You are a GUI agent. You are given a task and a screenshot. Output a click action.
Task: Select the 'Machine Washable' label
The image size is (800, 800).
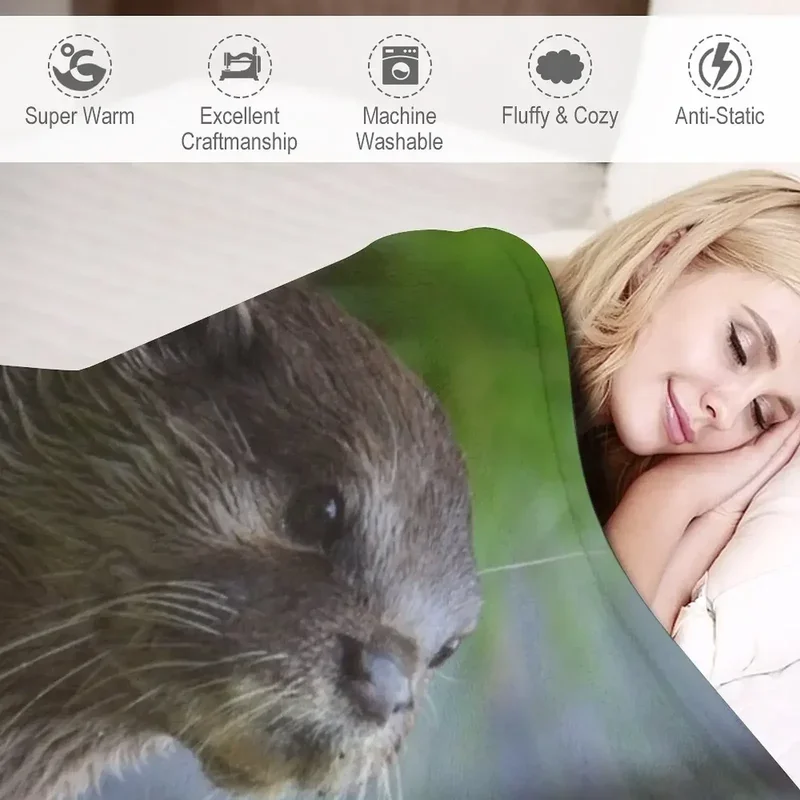point(399,129)
